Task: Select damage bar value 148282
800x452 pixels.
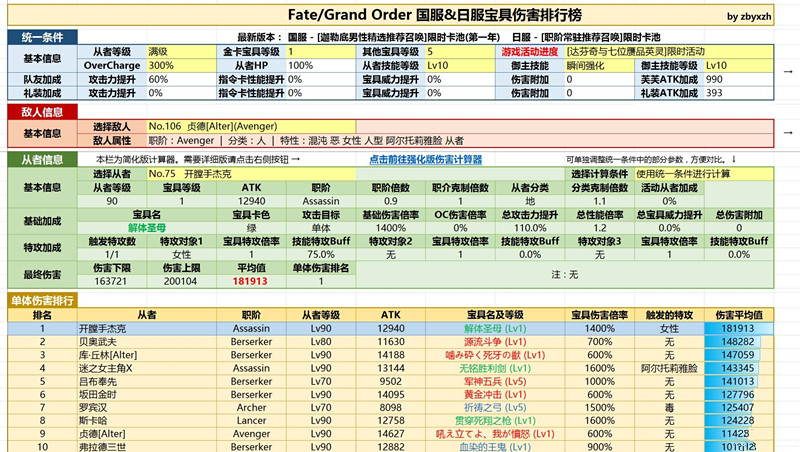Action: 738,342
